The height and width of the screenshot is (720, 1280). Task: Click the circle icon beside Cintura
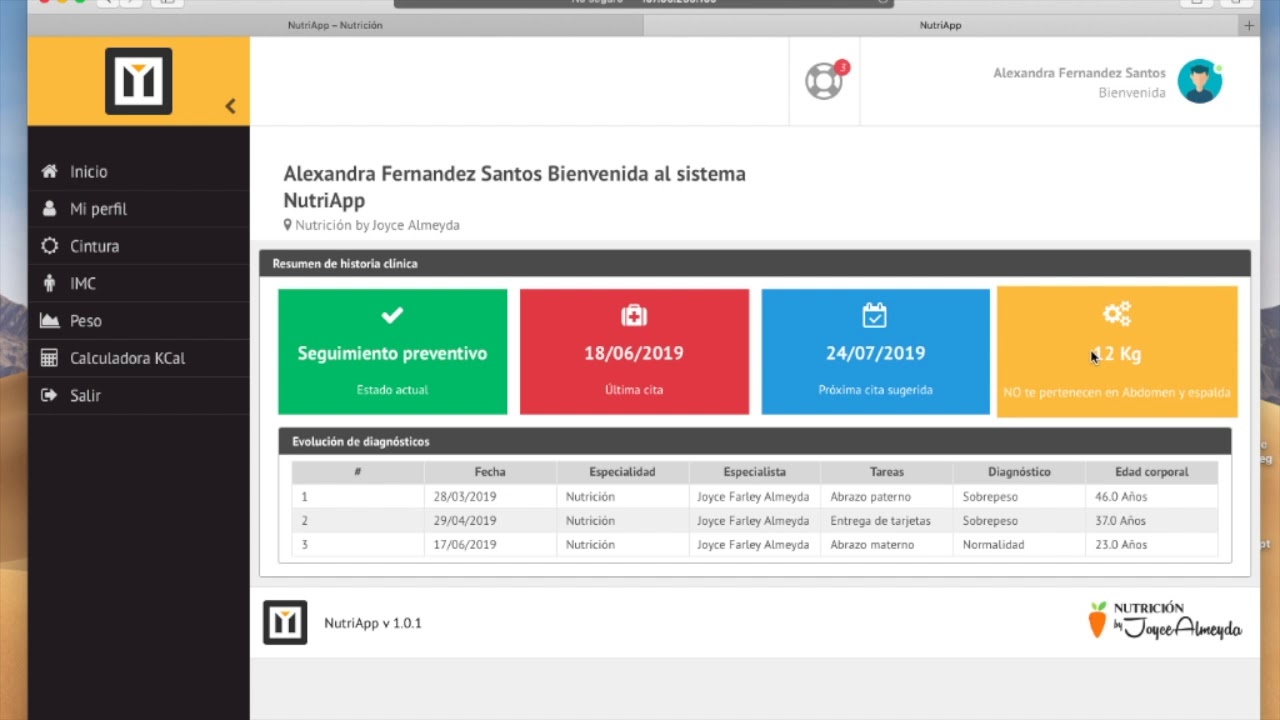pyautogui.click(x=49, y=246)
